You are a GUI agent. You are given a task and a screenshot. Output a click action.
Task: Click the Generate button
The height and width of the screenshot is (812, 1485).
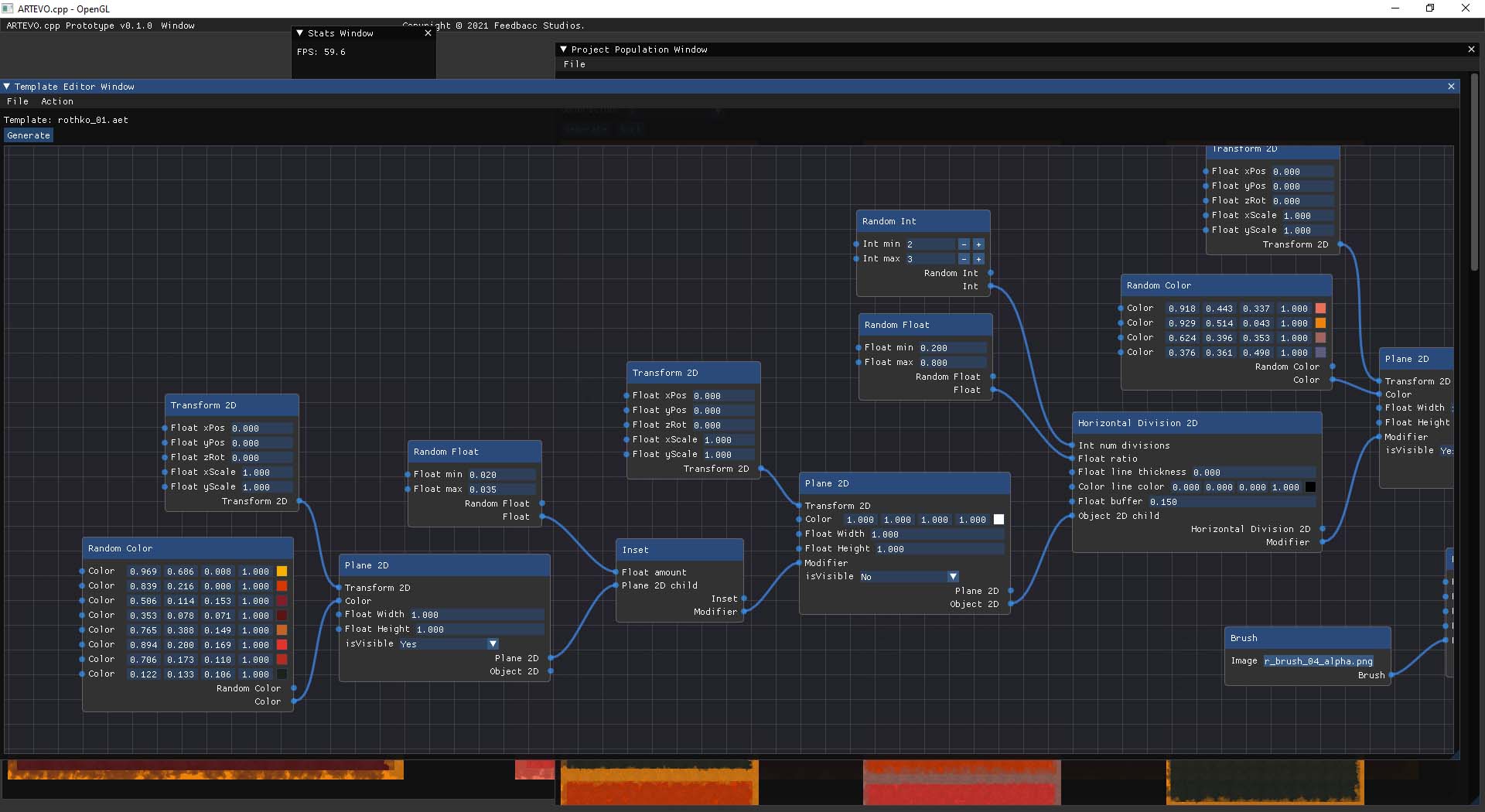[x=29, y=135]
